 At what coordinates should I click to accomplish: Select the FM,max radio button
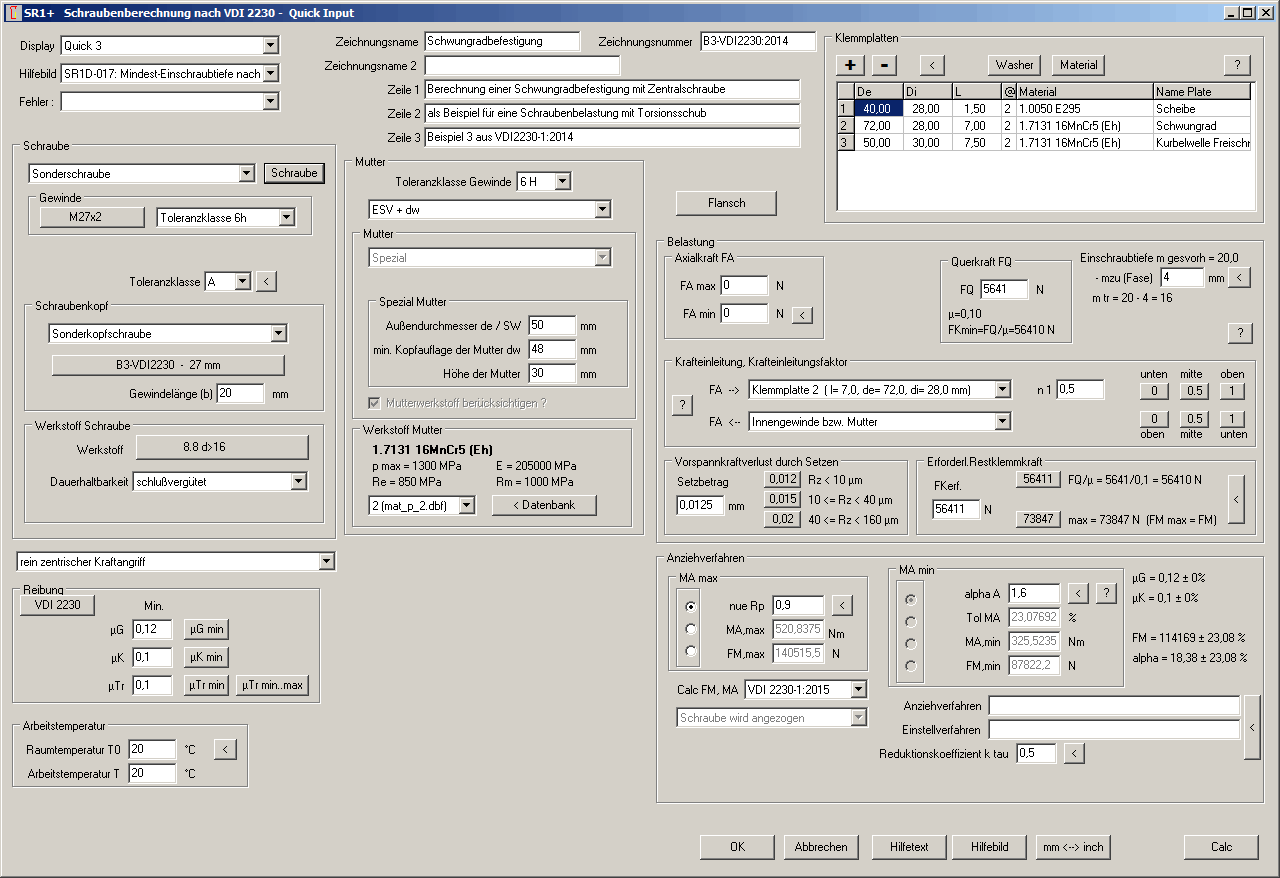click(690, 652)
